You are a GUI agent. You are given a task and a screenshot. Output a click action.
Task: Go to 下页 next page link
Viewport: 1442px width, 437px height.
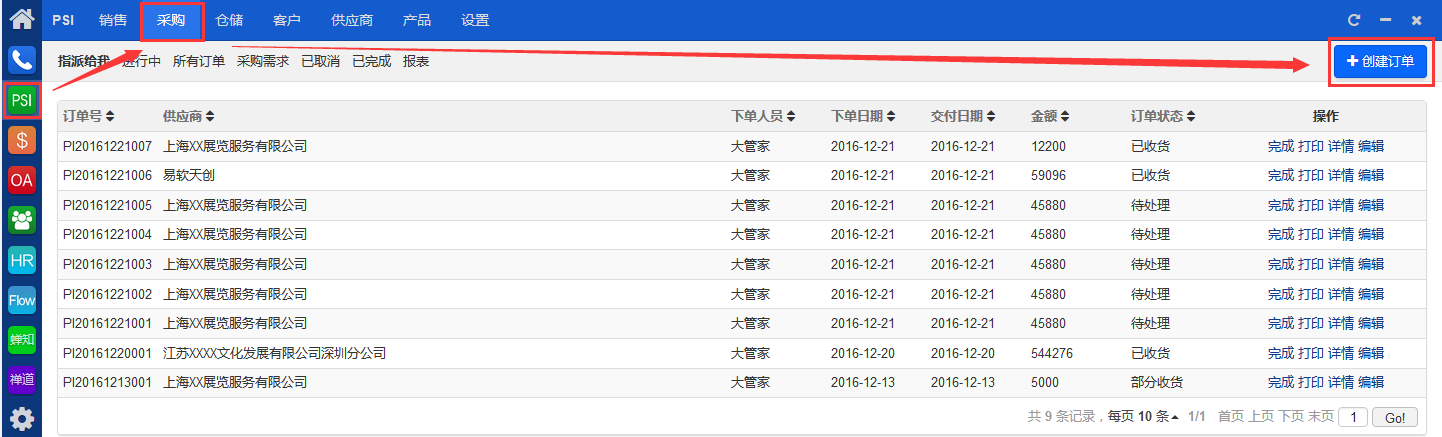point(1291,416)
